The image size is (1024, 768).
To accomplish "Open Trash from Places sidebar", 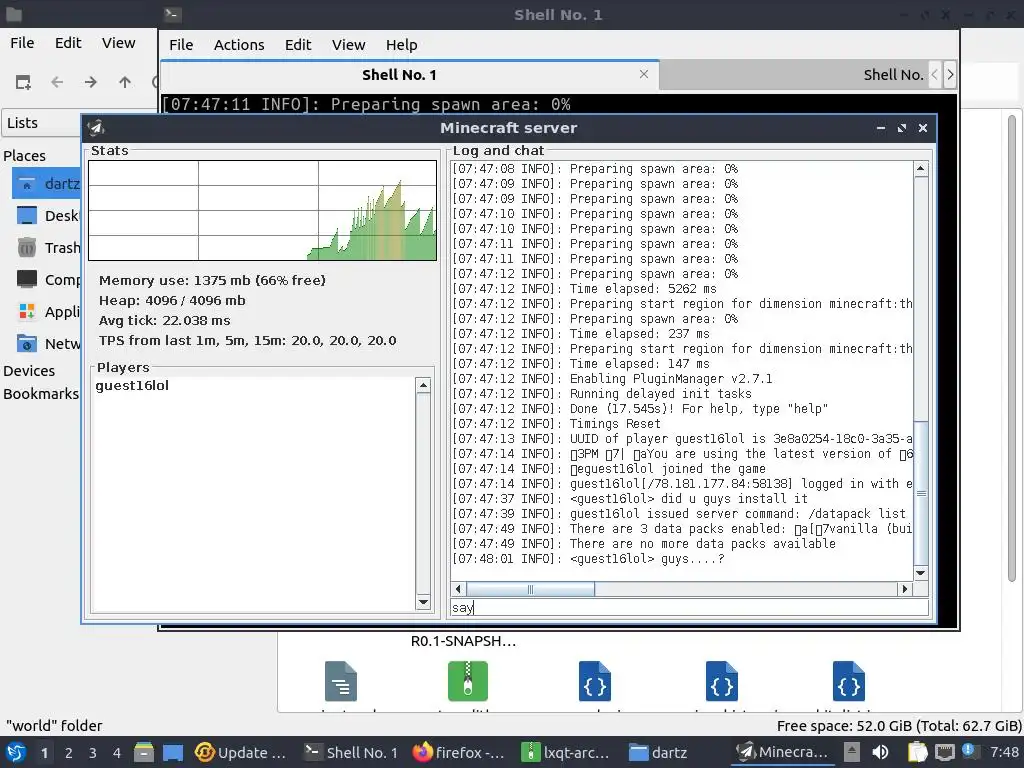I will pos(47,248).
